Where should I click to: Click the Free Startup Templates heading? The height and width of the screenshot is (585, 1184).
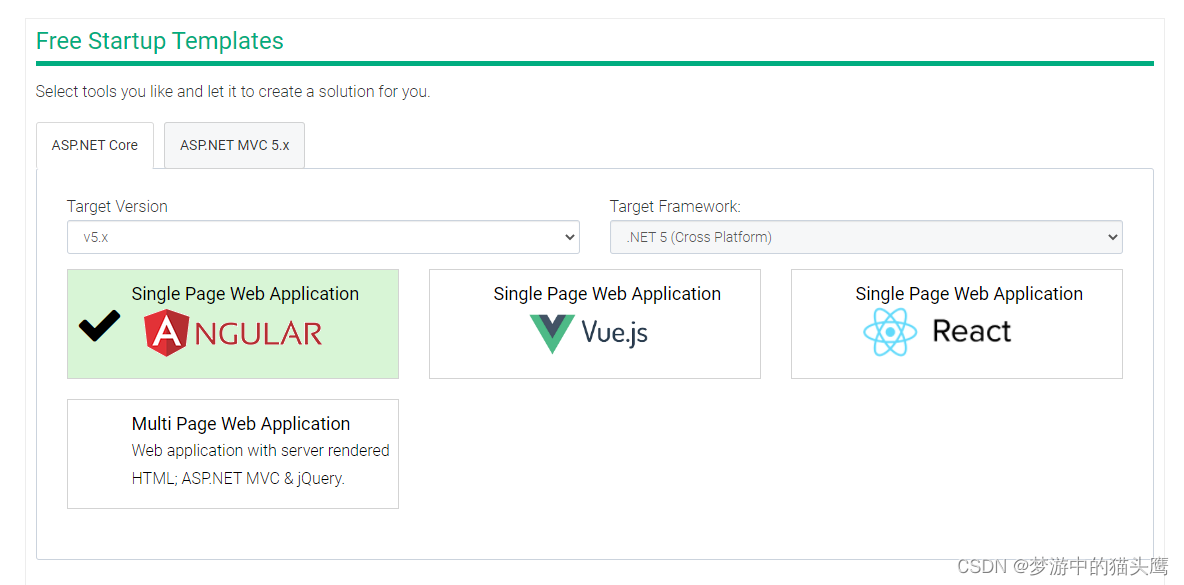click(160, 41)
